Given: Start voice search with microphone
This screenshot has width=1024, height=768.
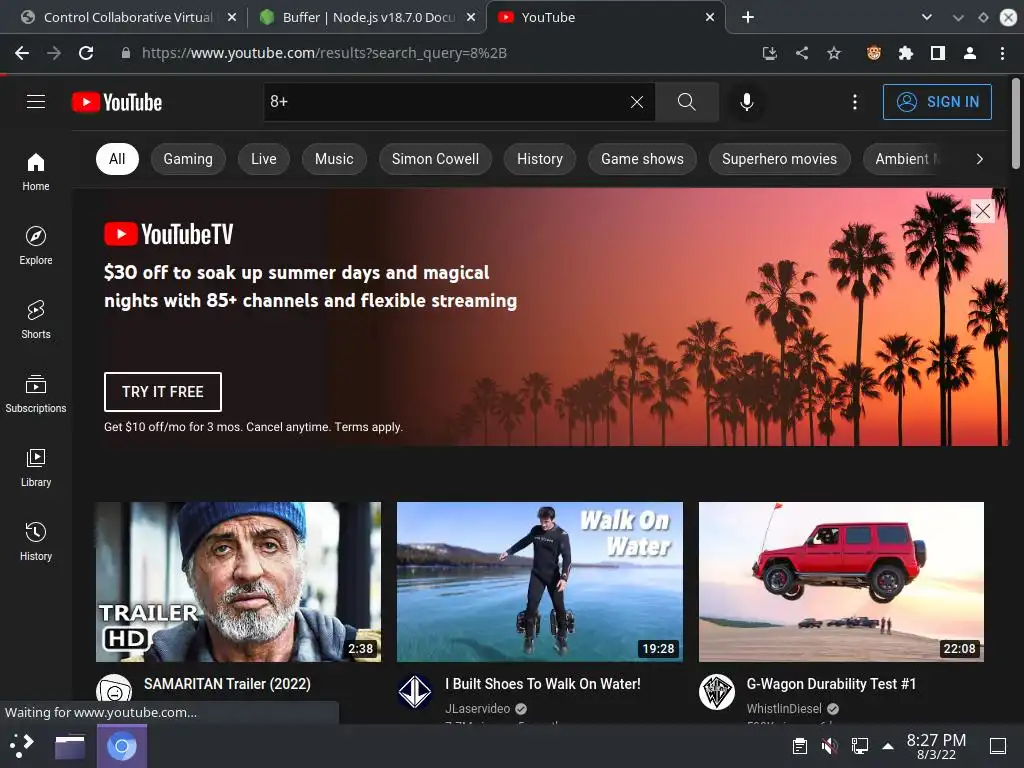Looking at the screenshot, I should pos(746,102).
